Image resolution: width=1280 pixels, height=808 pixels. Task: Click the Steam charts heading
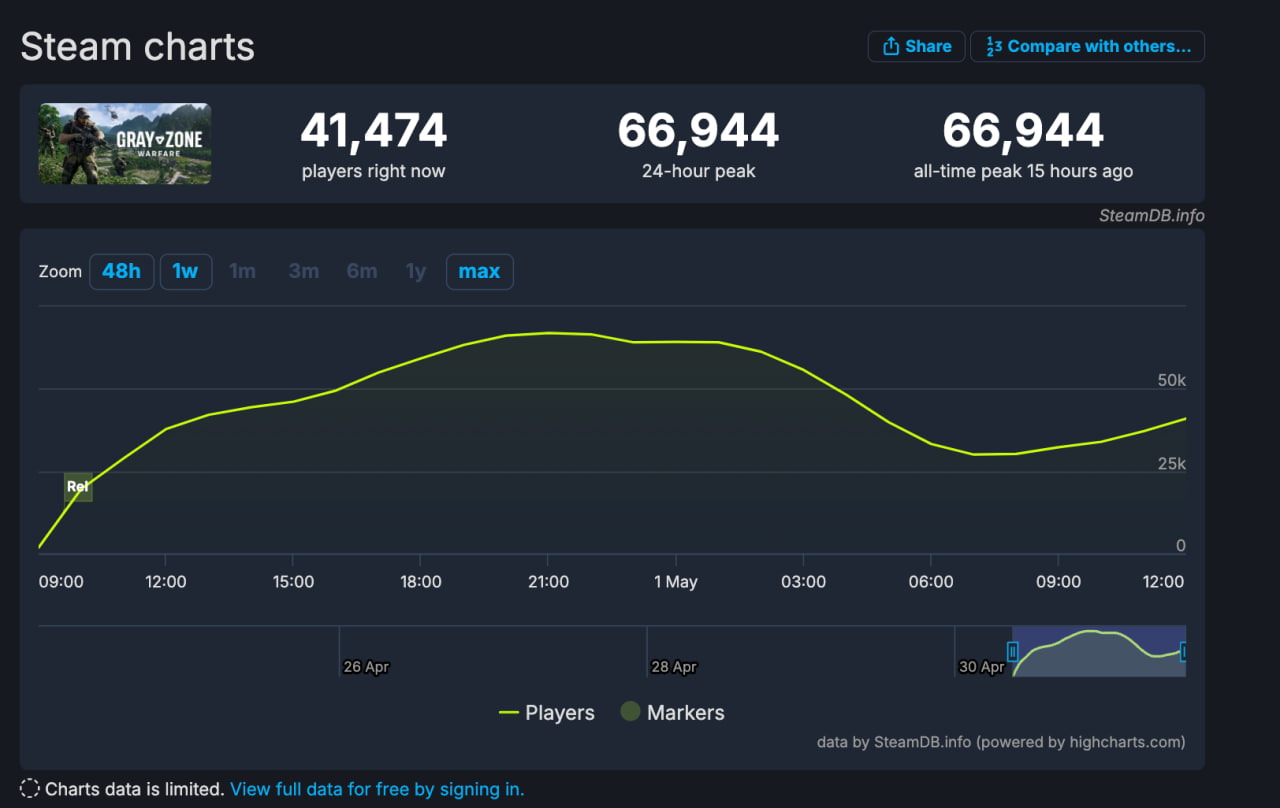pyautogui.click(x=137, y=47)
